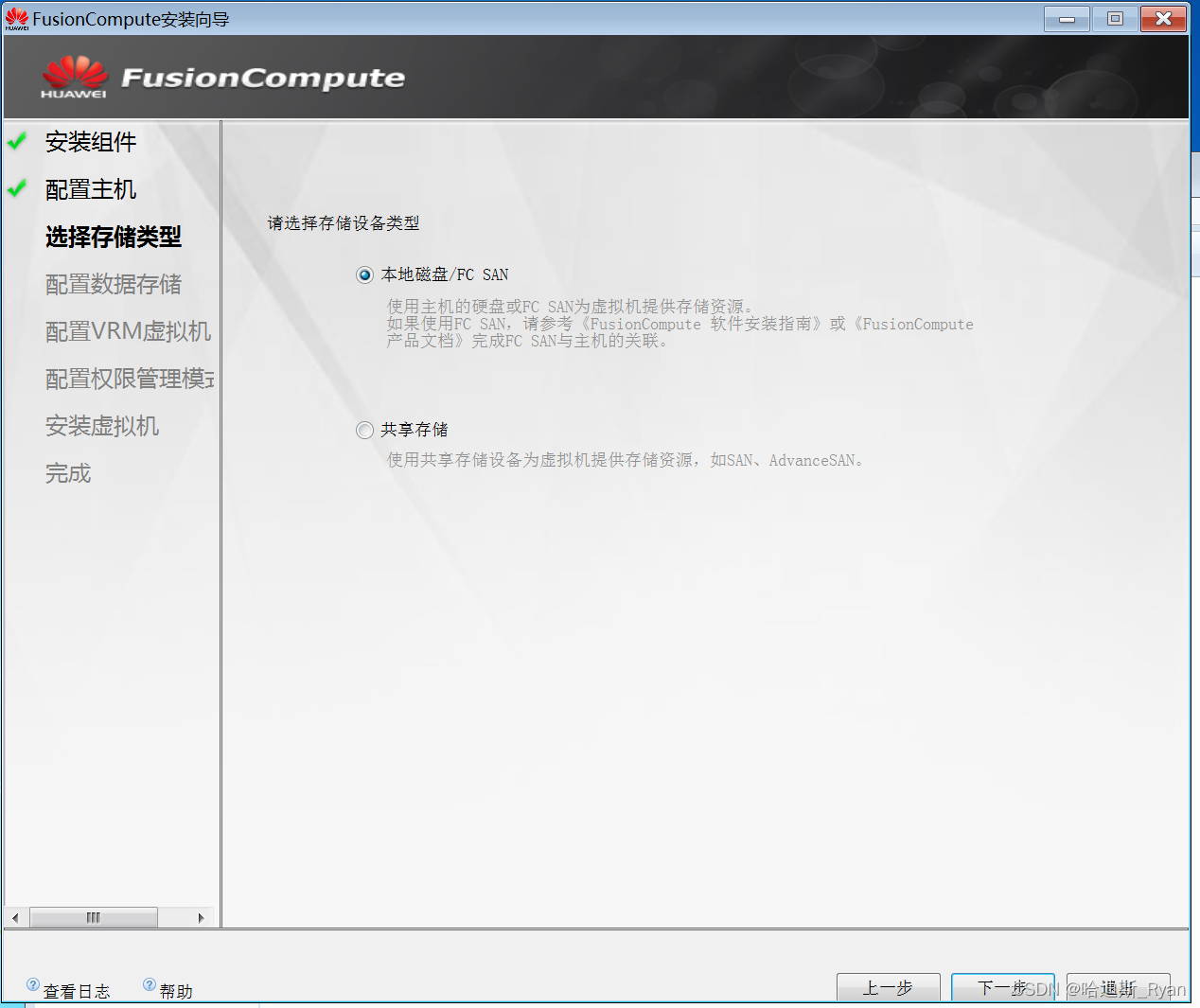Click the heading 请选择存储设备类型

pyautogui.click(x=344, y=223)
